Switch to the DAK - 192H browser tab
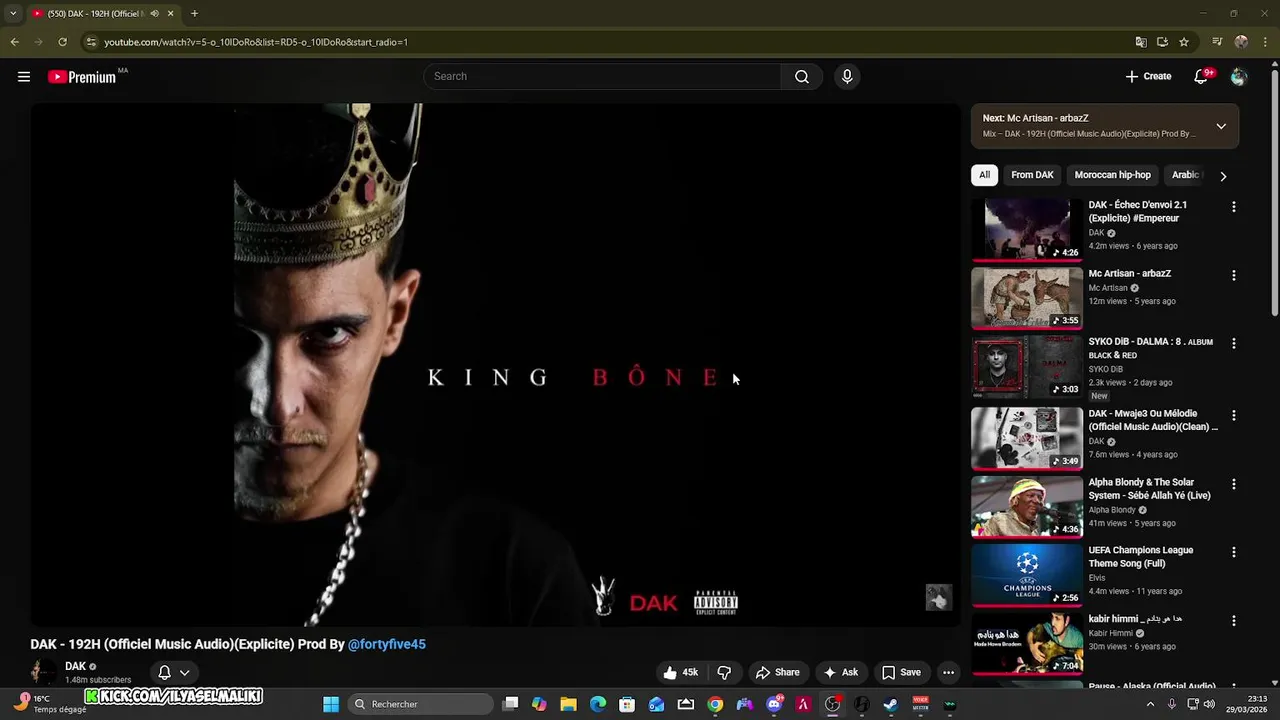1280x720 pixels. (x=95, y=14)
